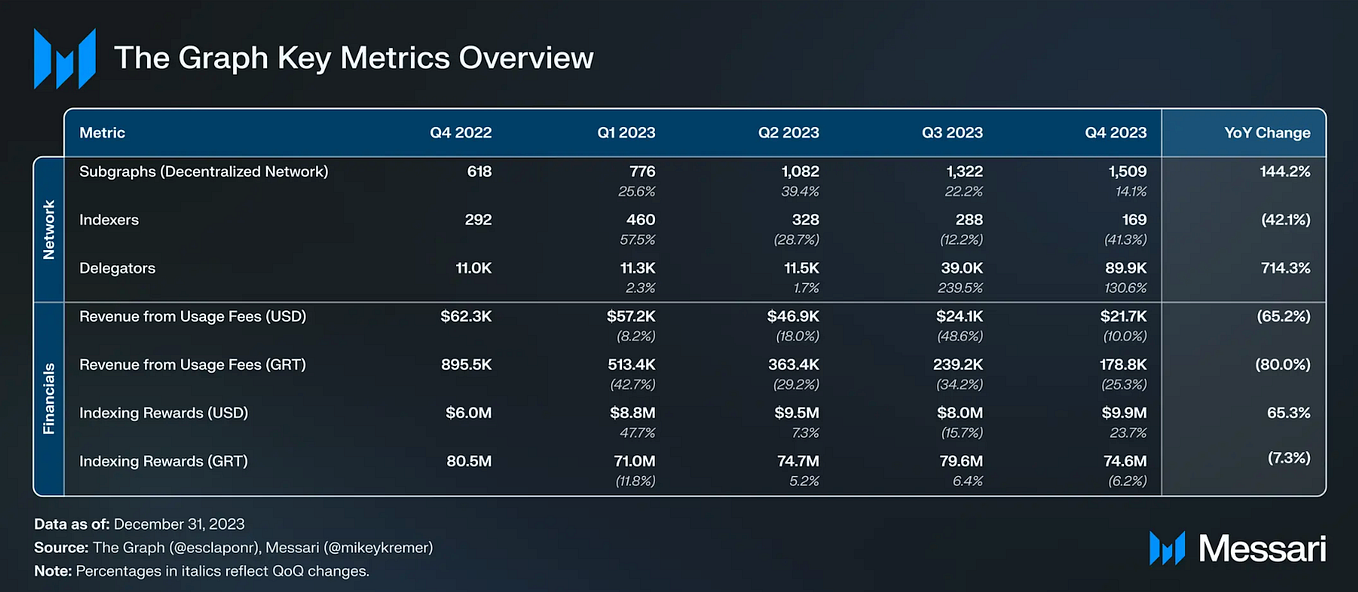Click the 1,509 subgraphs Q4 2023 value
This screenshot has width=1358, height=592.
[1126, 171]
